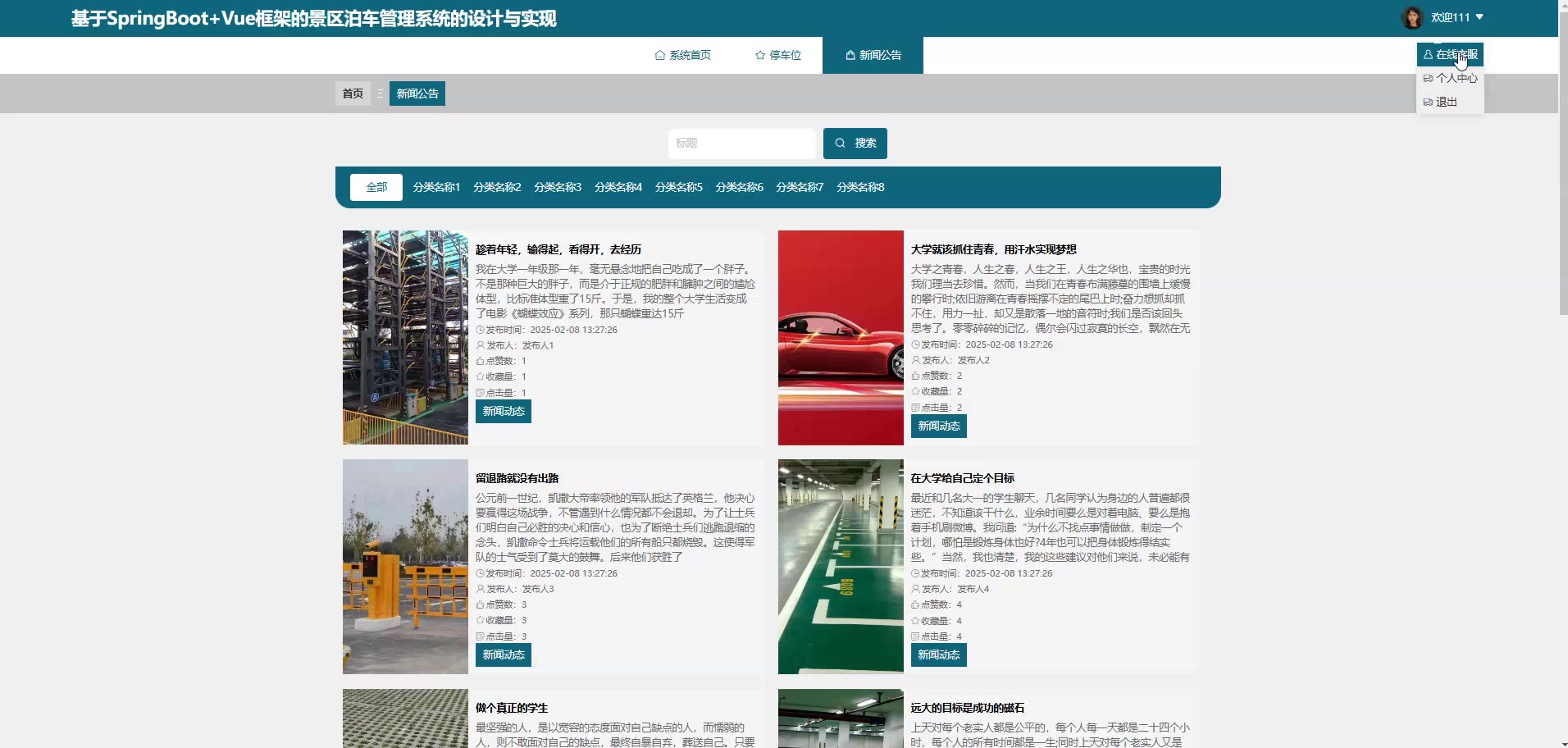
Task: Click 新闻动态 tag under 发布人2 article
Action: pyautogui.click(x=939, y=426)
